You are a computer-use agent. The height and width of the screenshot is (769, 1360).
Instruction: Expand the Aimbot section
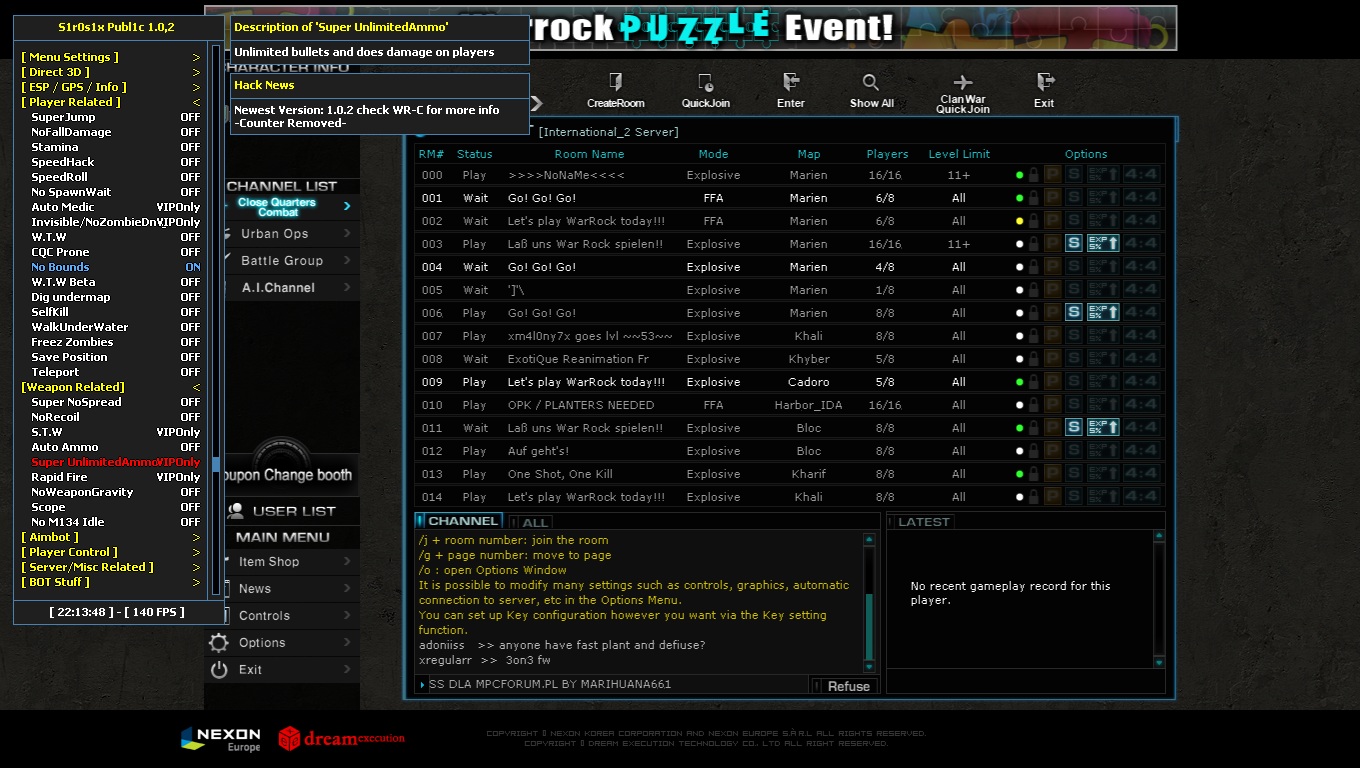click(x=111, y=537)
